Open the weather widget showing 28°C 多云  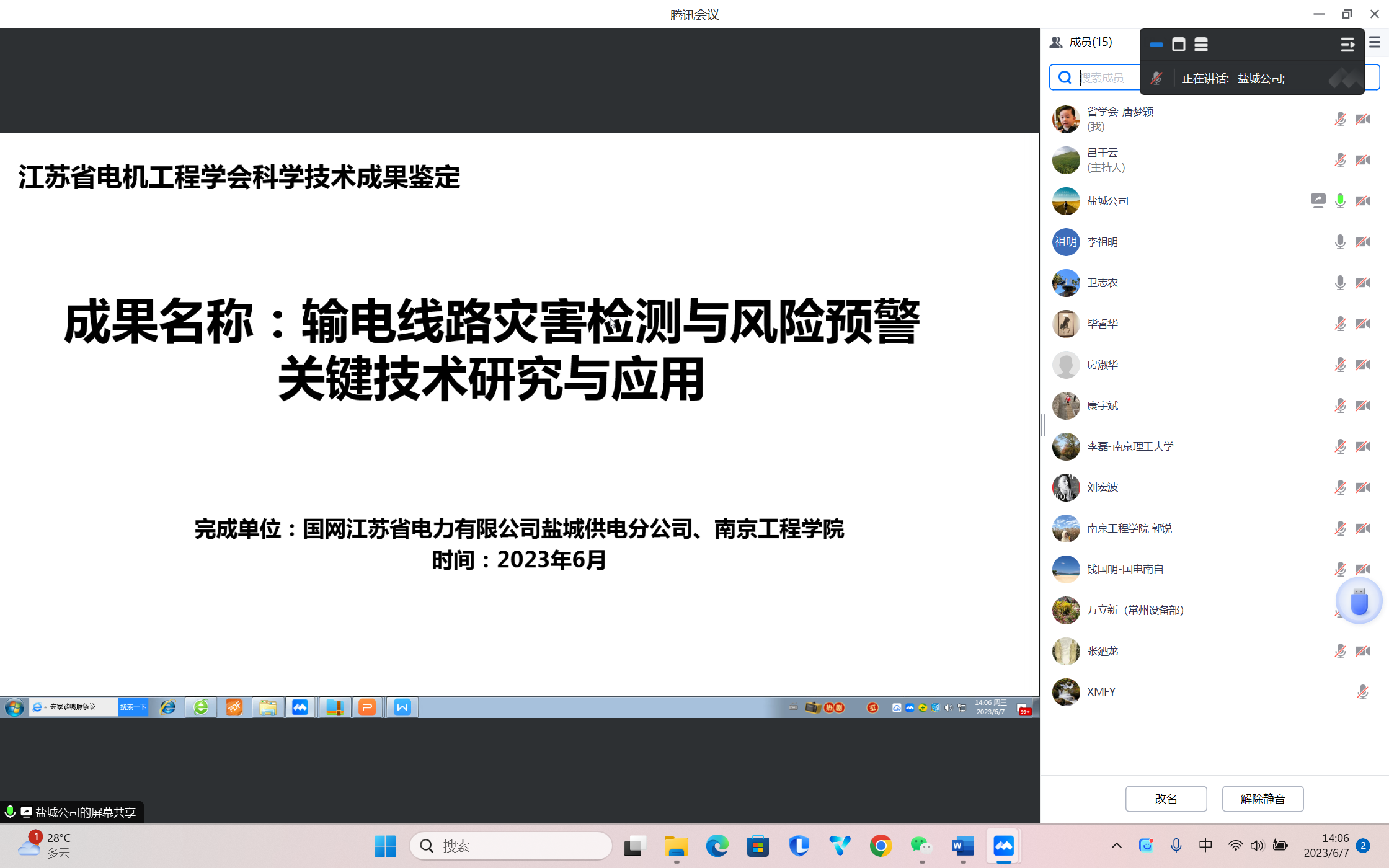pos(45,846)
